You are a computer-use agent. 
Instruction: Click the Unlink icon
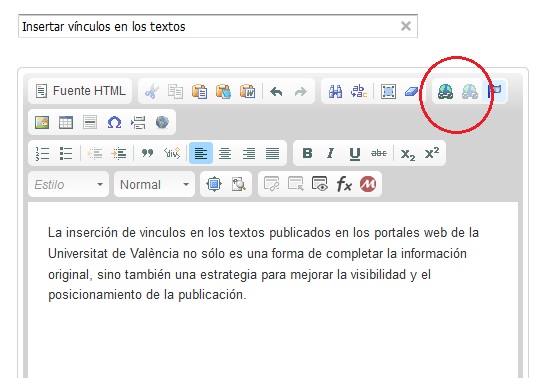pos(470,92)
